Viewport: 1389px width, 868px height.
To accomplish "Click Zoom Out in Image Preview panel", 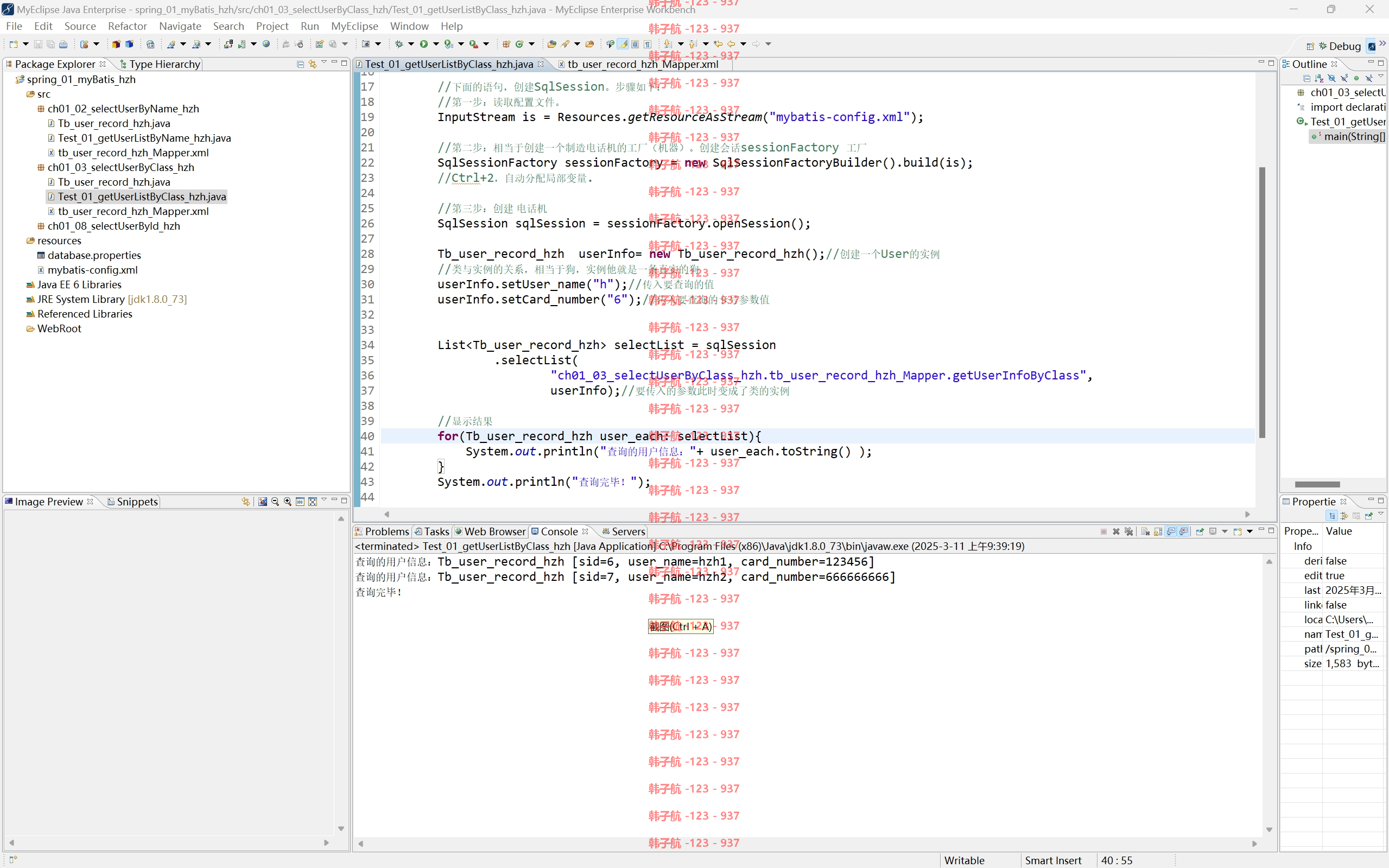I will 275,501.
